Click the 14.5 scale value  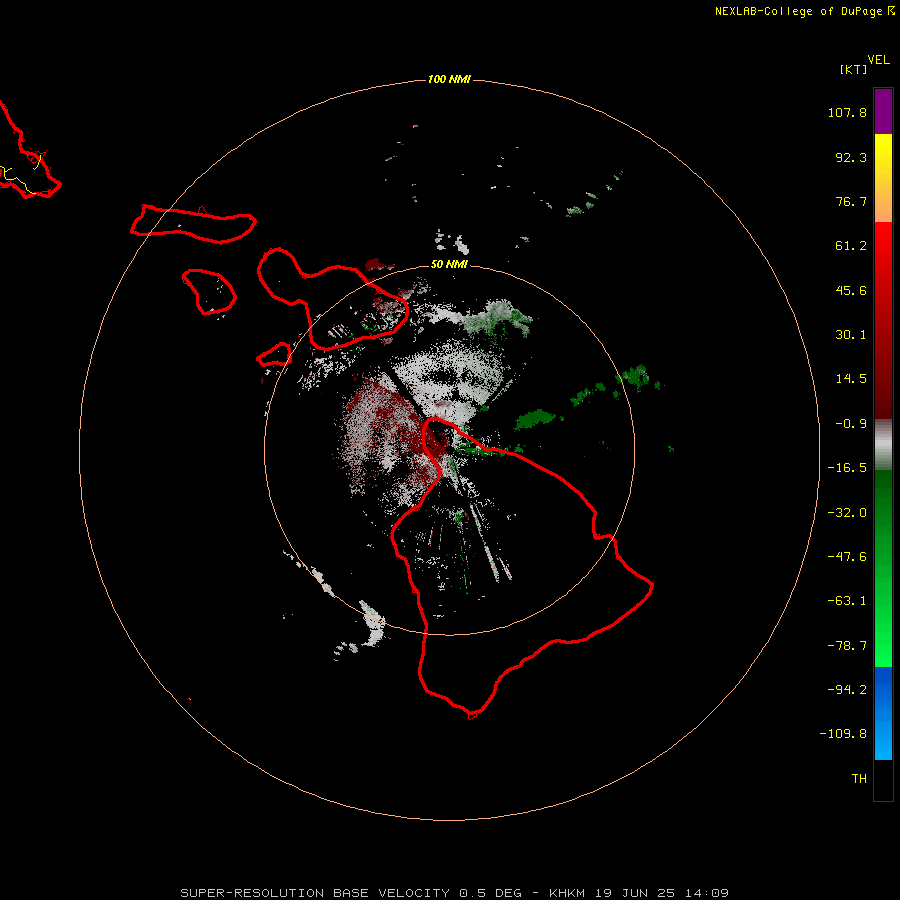click(851, 379)
